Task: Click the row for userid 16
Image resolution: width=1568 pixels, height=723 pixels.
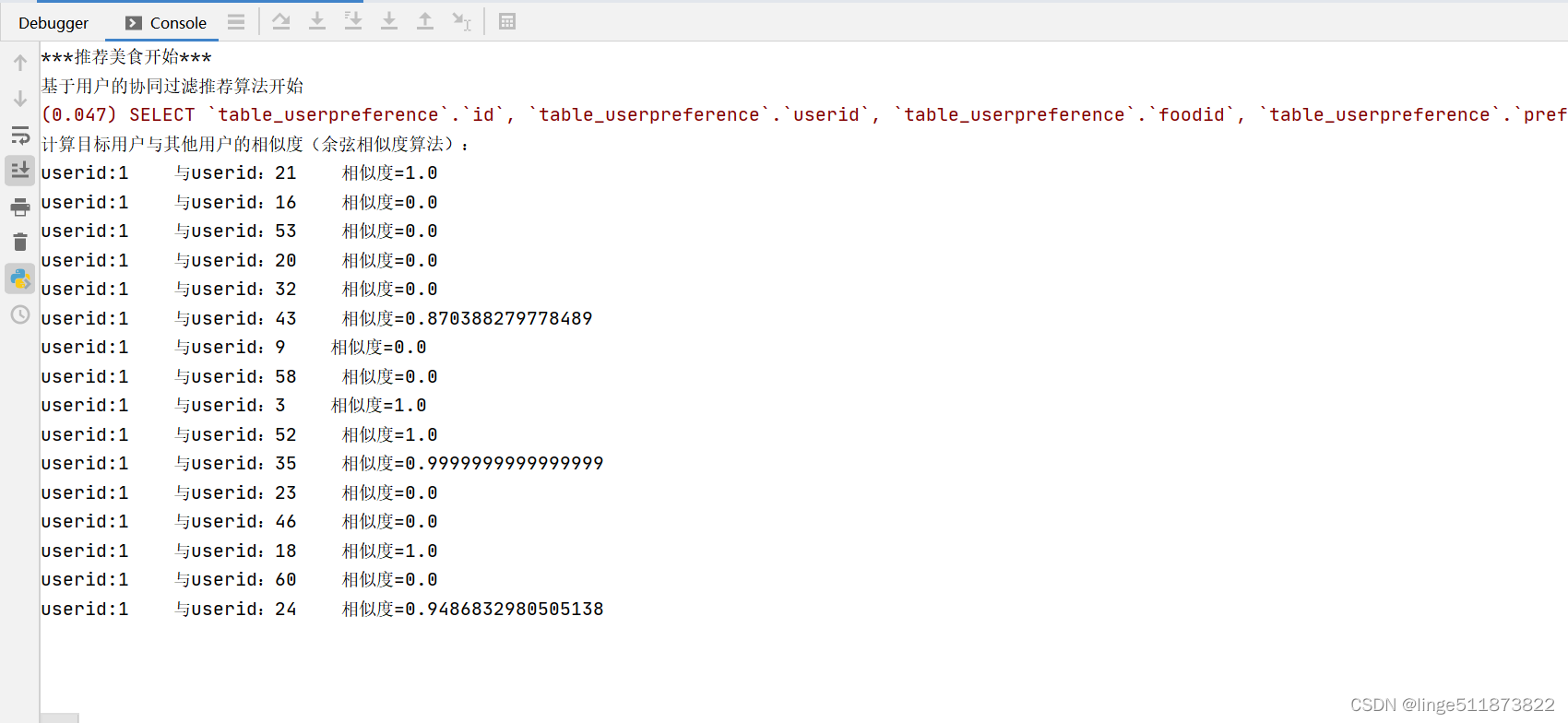Action: 239,202
